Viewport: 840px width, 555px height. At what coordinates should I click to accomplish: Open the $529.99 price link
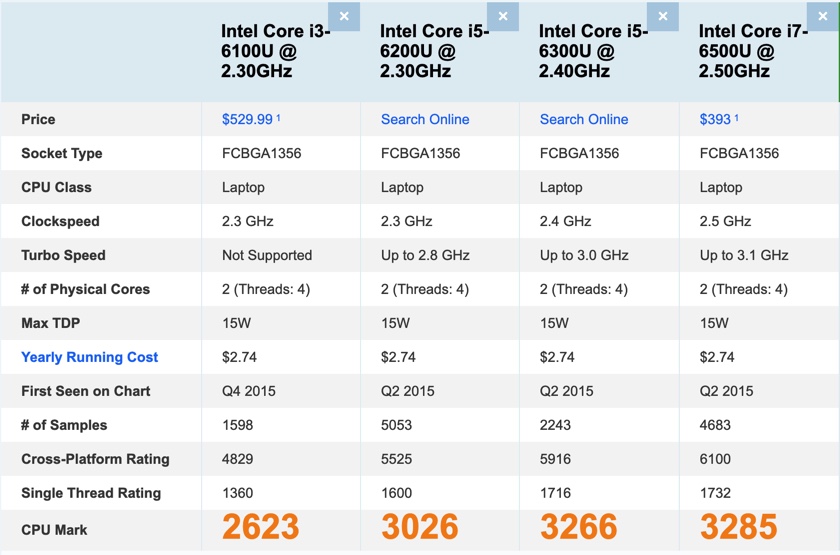(x=247, y=119)
